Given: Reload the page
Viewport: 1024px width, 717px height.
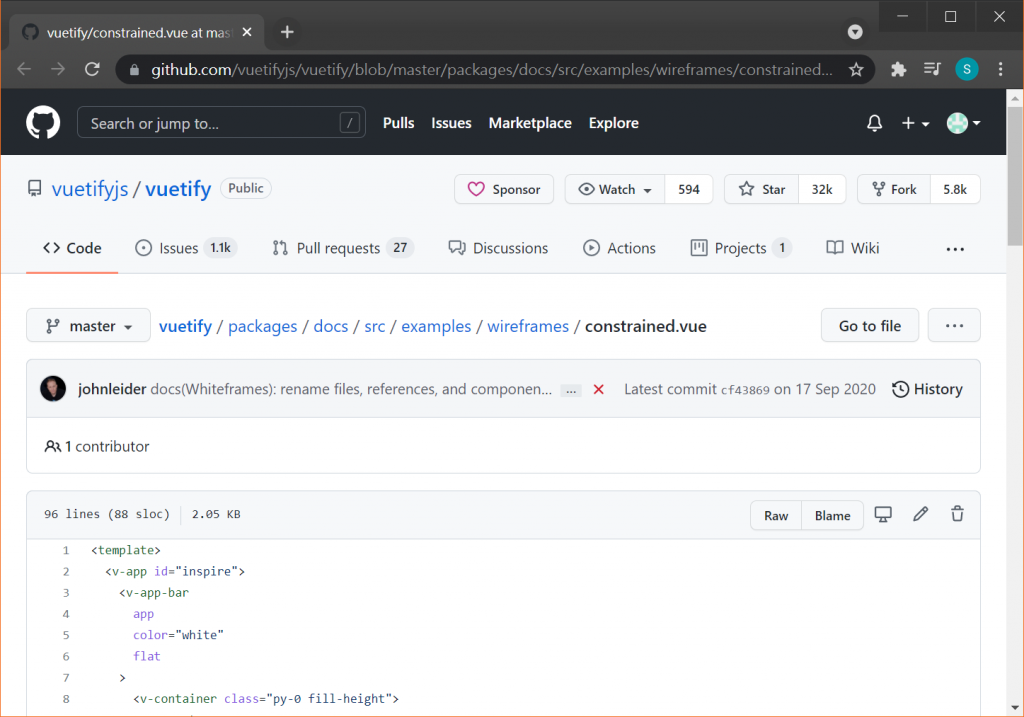Looking at the screenshot, I should pos(92,69).
